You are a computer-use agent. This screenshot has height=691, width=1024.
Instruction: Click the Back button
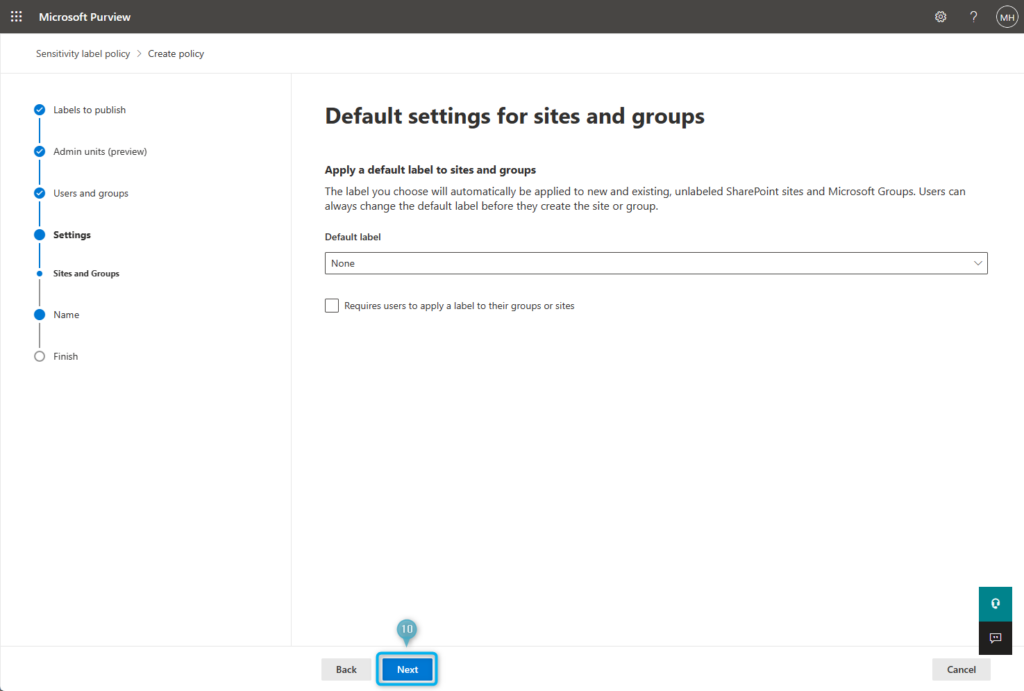345,669
